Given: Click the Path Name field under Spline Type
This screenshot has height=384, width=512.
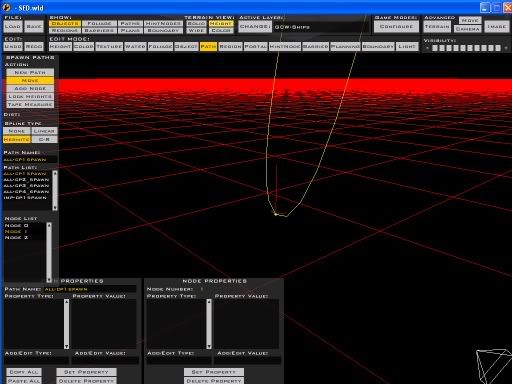Looking at the screenshot, I should [x=30, y=160].
